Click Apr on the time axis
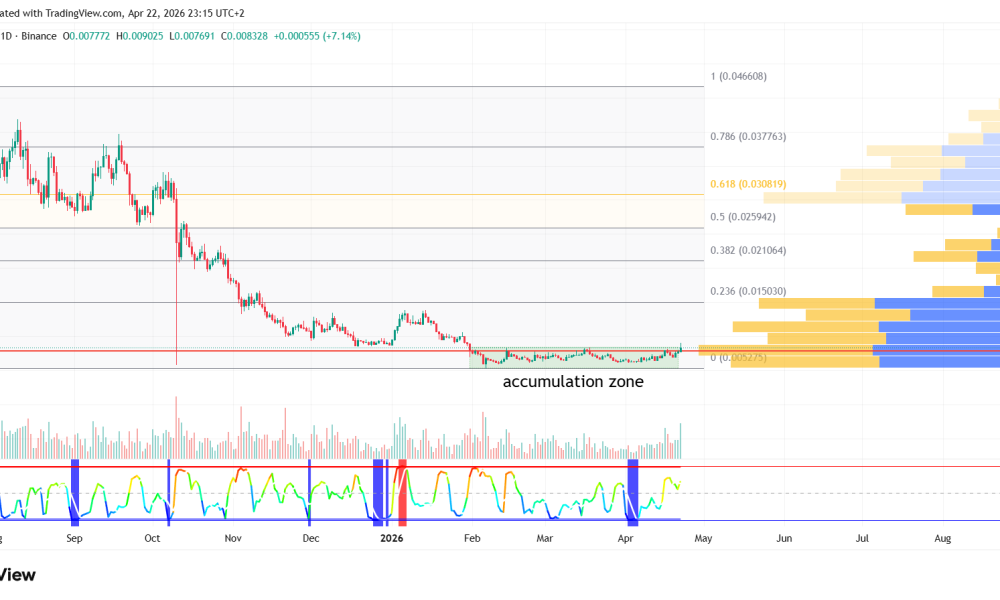The height and width of the screenshot is (600, 1000). [625, 538]
